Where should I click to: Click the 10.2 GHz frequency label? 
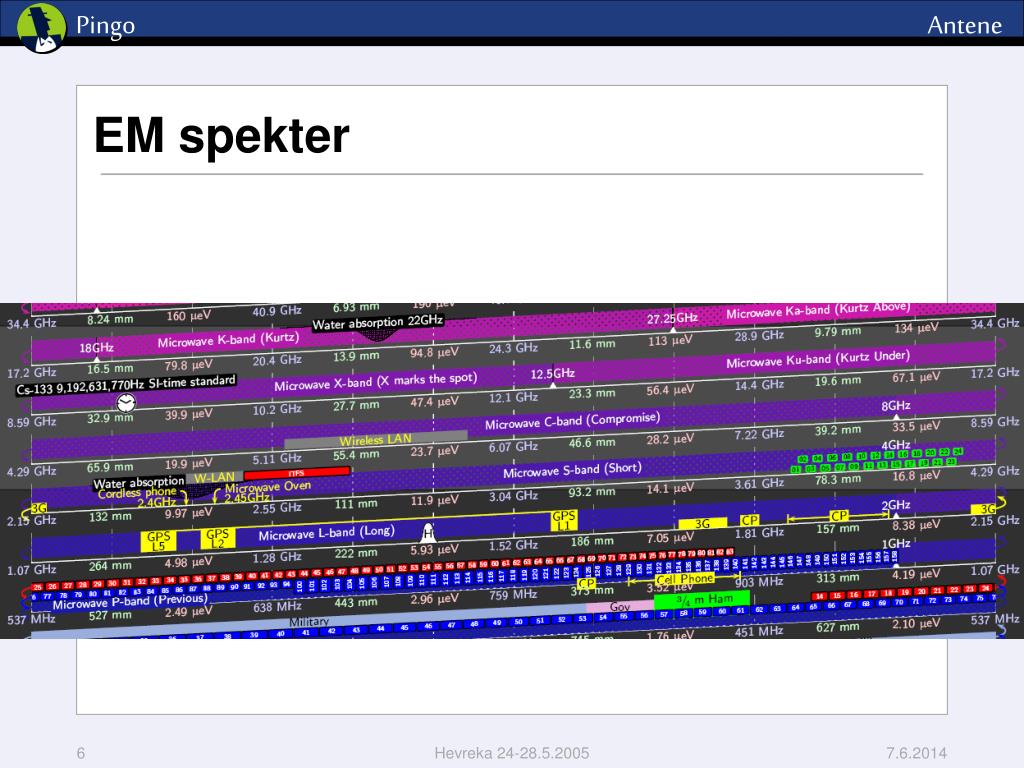tap(278, 409)
